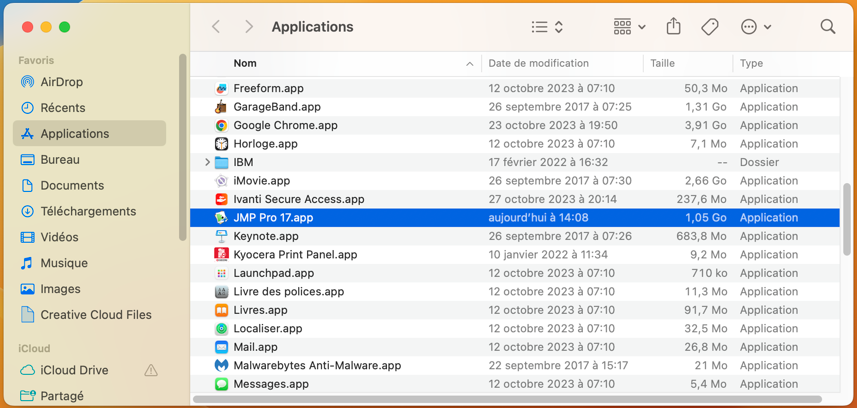The image size is (857, 408).
Task: Click the Share icon in the toolbar
Action: coord(673,27)
